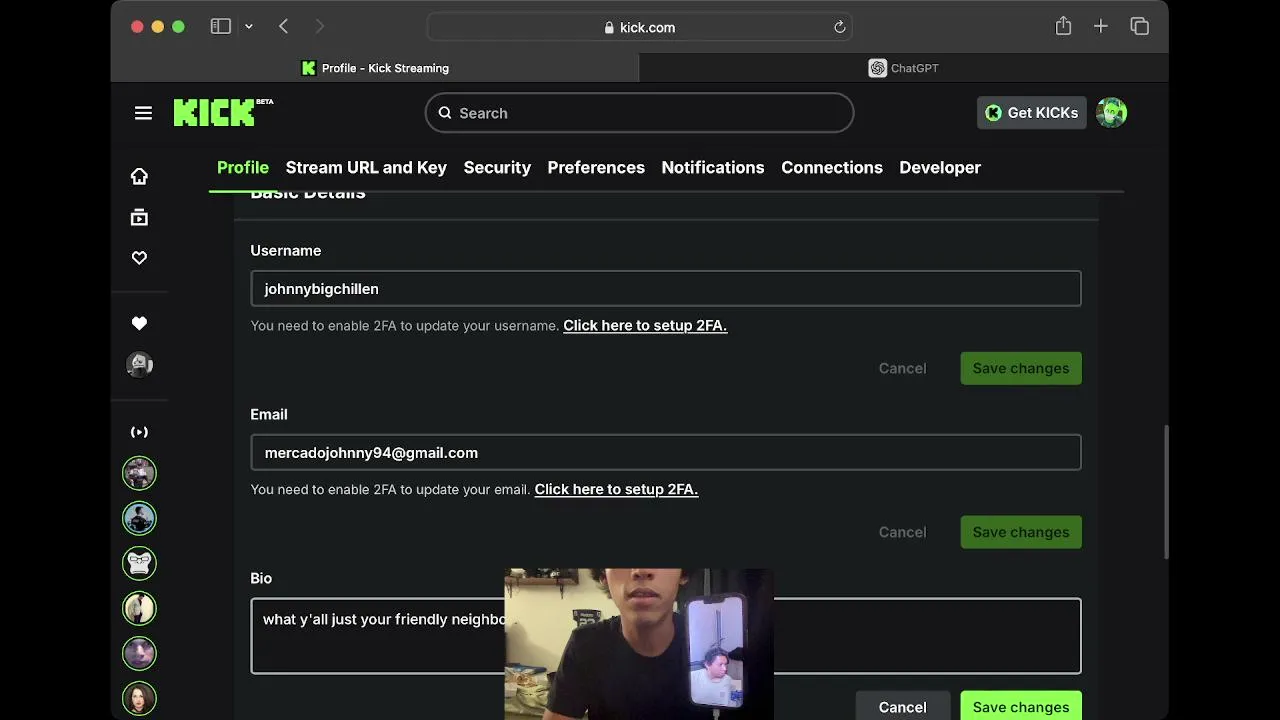The width and height of the screenshot is (1280, 720).
Task: Open Browse icon in the left sidebar
Action: [139, 217]
